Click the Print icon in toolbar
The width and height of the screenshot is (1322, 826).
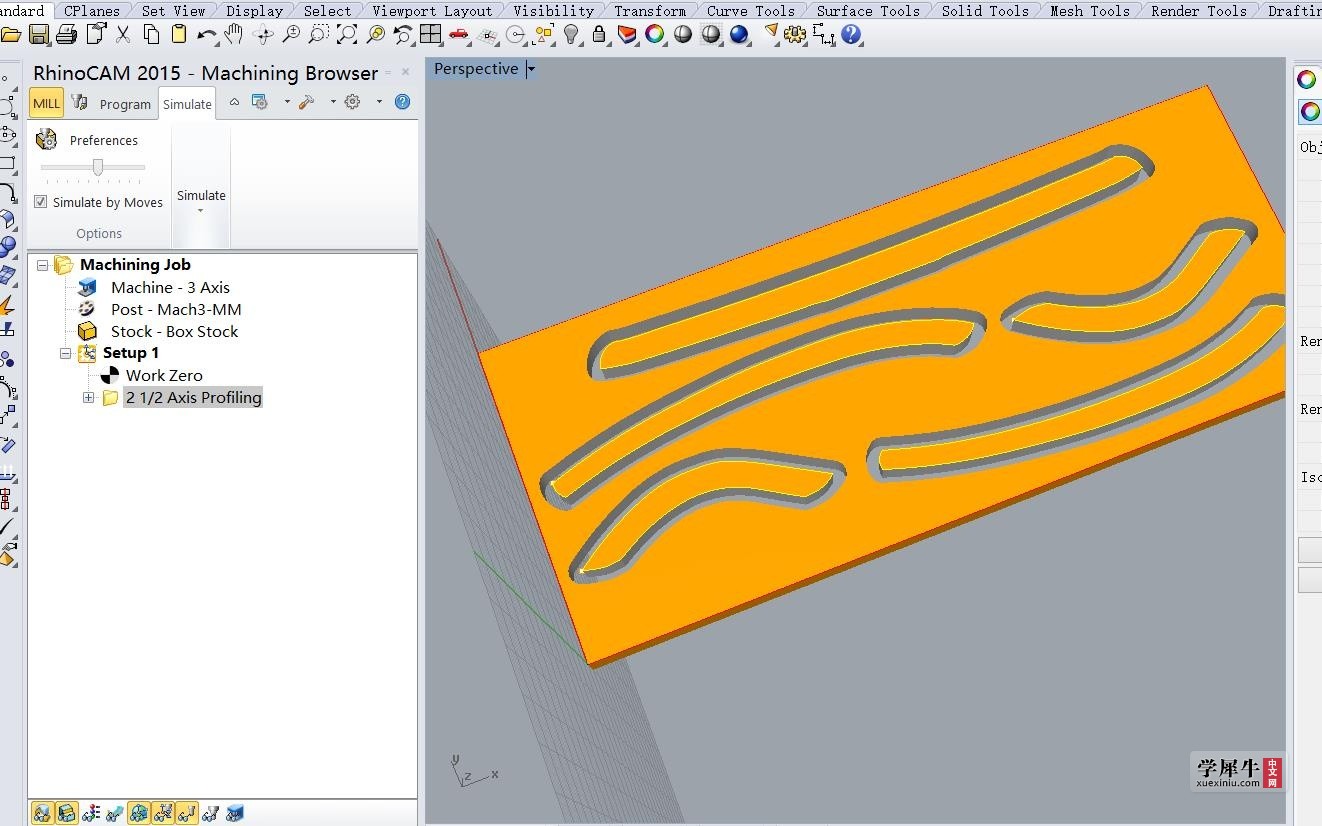coord(67,35)
